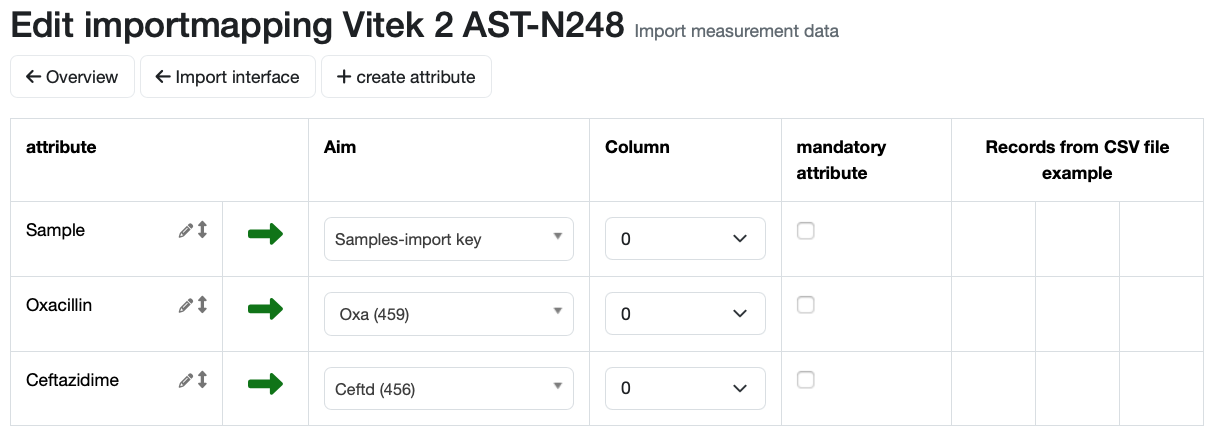Open the Oxa (459) aim dropdown
1214x435 pixels.
tap(449, 314)
